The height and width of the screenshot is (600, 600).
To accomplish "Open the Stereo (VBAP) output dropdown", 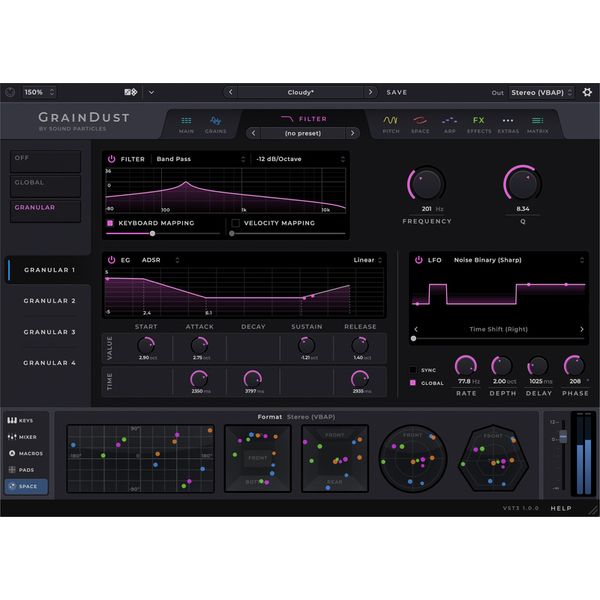I will (541, 92).
